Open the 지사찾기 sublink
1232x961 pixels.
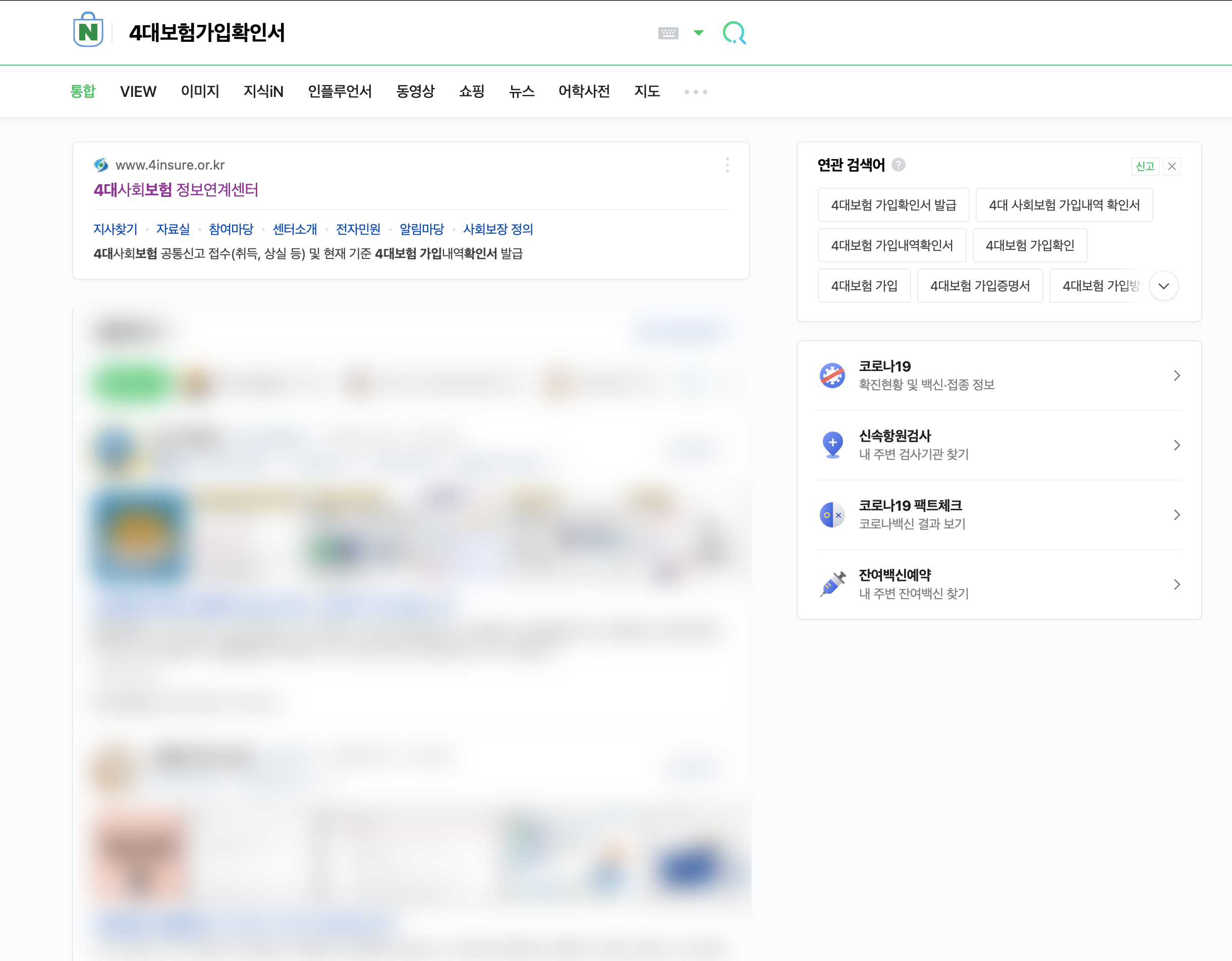pyautogui.click(x=115, y=229)
